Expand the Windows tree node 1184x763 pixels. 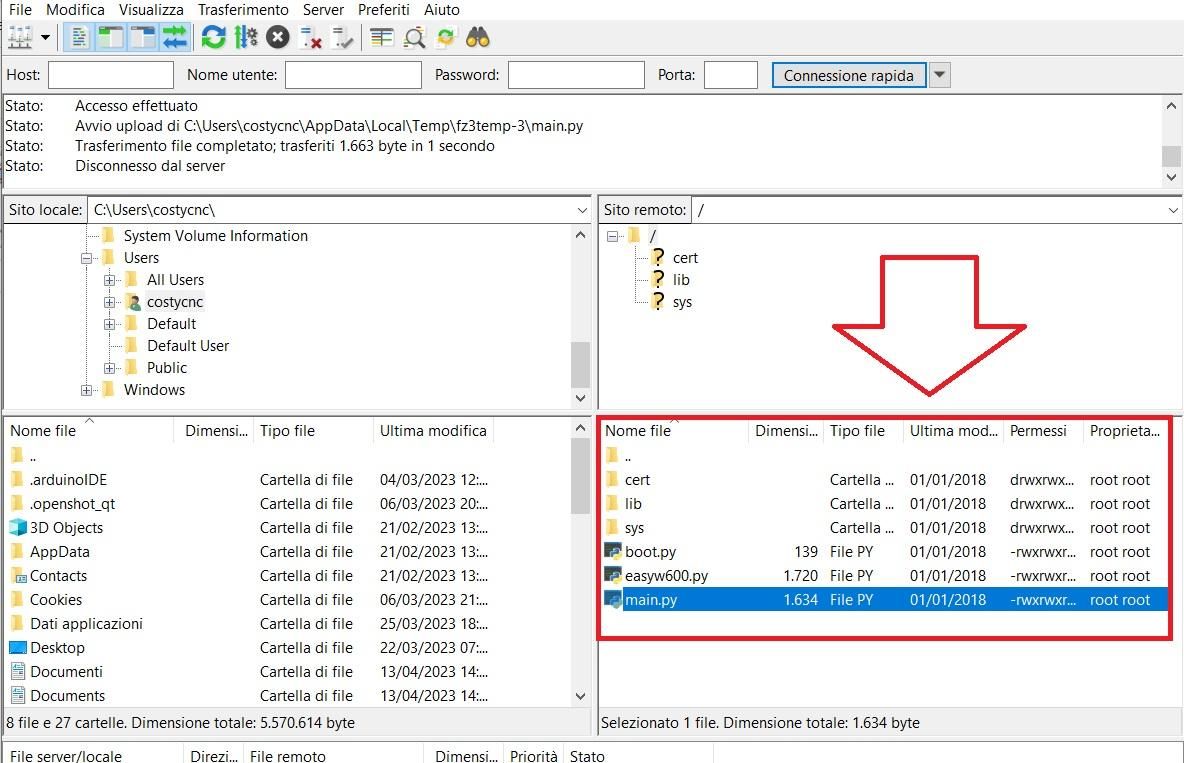pos(86,390)
